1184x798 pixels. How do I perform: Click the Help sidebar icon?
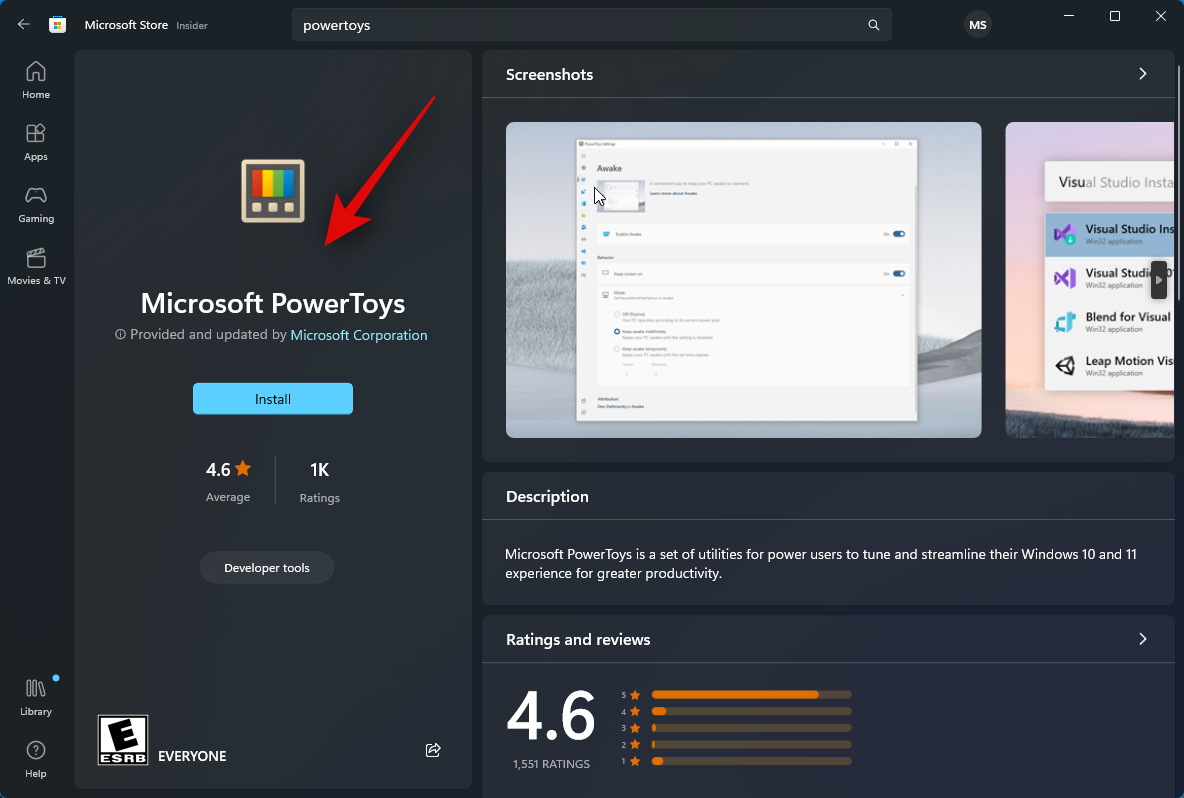coord(35,757)
